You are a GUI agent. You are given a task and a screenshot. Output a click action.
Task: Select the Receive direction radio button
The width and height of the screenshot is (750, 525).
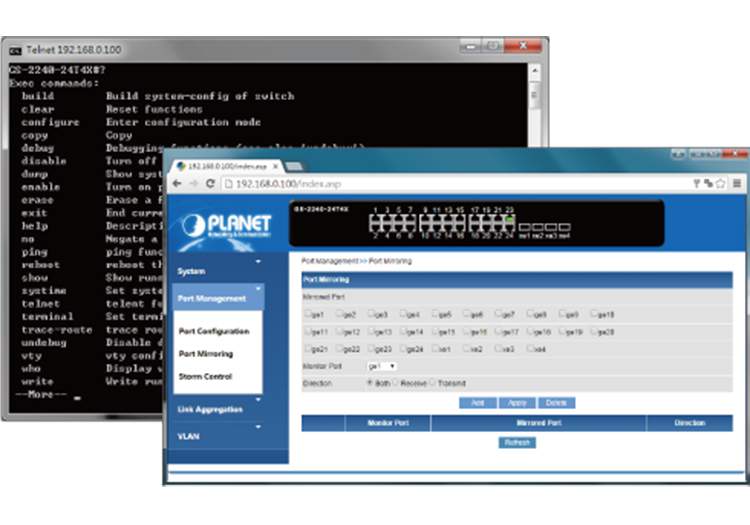pos(396,383)
